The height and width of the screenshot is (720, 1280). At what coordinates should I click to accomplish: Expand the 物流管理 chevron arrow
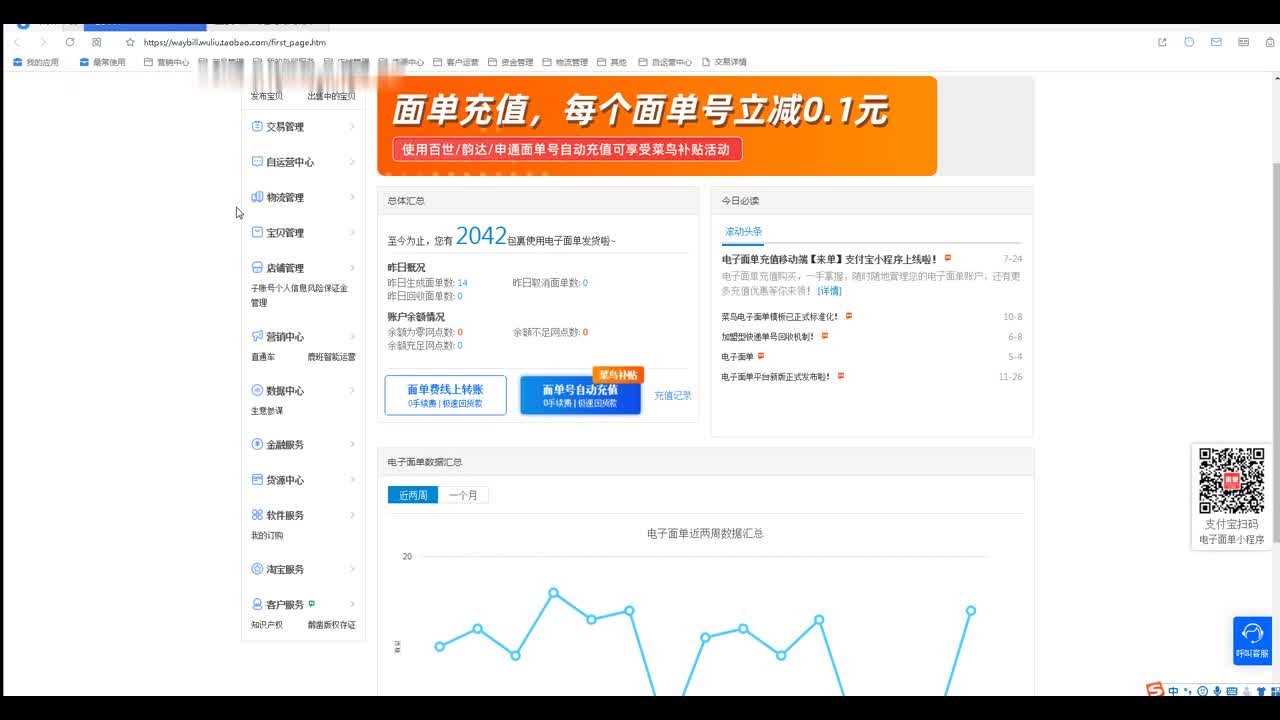[352, 197]
